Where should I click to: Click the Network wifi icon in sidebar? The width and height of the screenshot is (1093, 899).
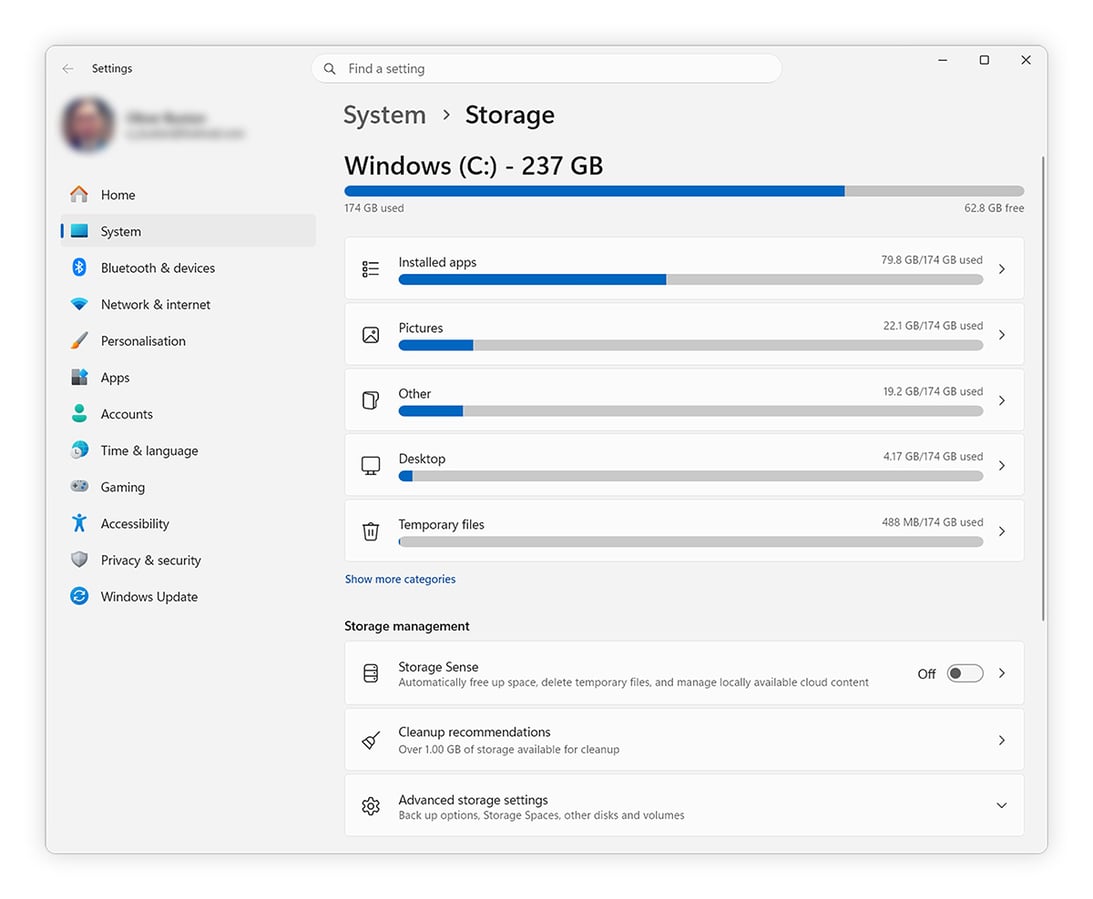79,304
